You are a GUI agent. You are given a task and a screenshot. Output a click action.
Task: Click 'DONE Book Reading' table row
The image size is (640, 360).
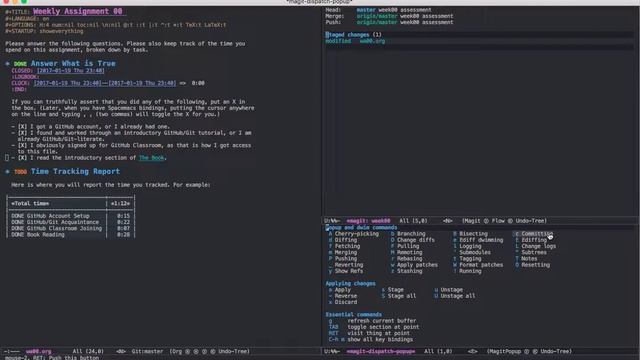pyautogui.click(x=70, y=235)
